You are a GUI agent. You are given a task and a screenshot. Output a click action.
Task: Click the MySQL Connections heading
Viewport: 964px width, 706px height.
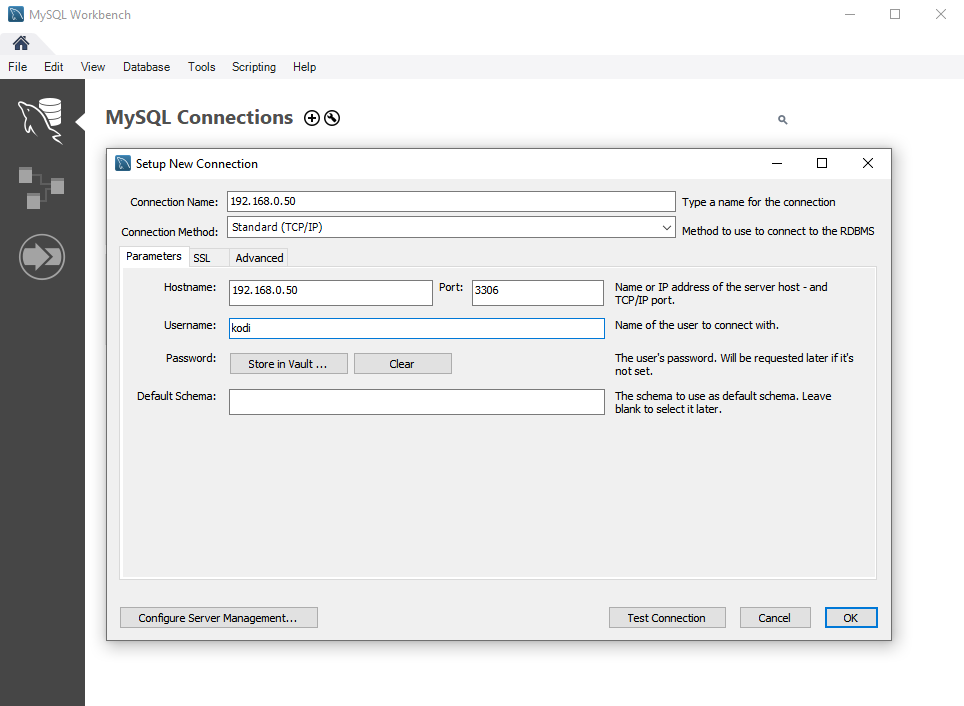point(199,117)
